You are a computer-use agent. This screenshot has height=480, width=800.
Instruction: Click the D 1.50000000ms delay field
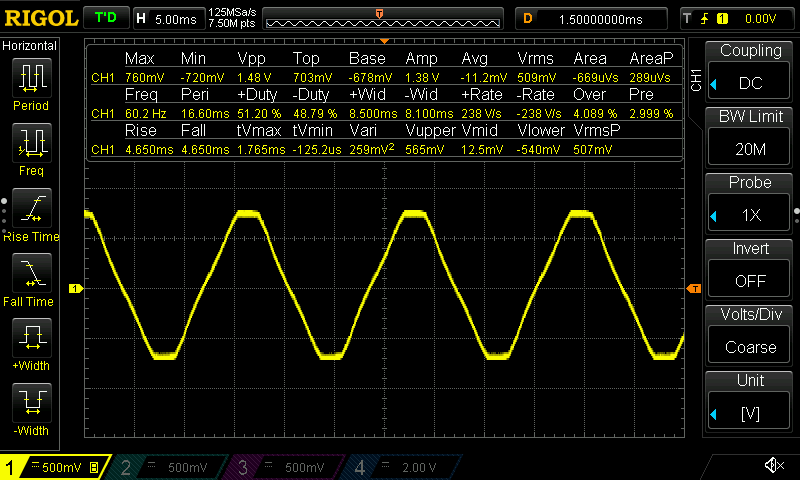[591, 19]
